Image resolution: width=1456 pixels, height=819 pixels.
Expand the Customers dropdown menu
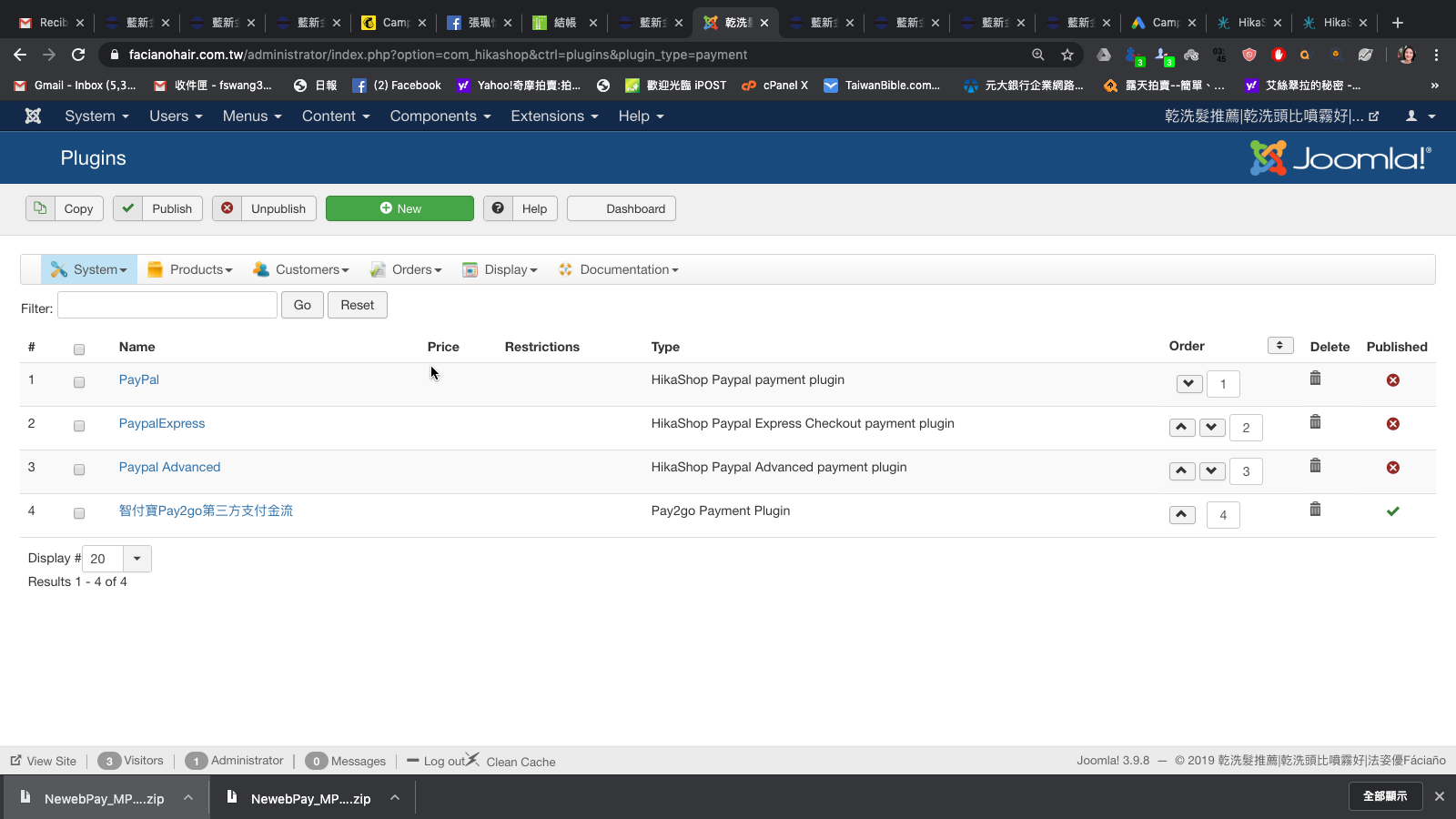click(301, 269)
